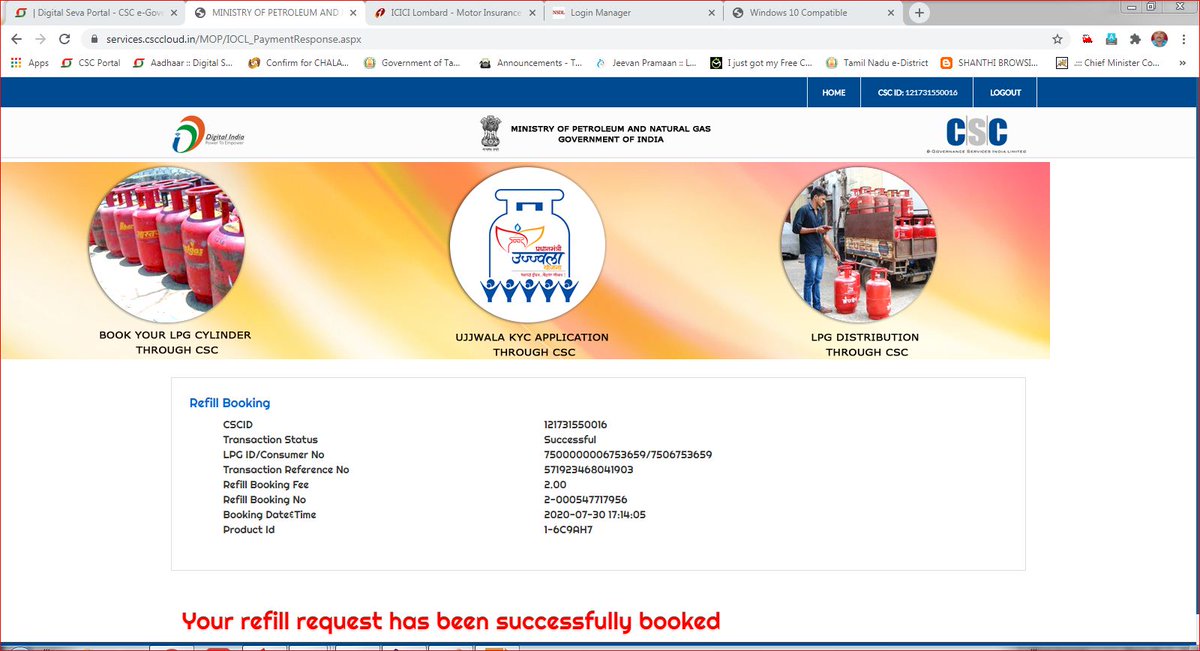Click Product Id value 1-6C9AH7
Viewport: 1200px width, 651px height.
pyautogui.click(x=566, y=530)
